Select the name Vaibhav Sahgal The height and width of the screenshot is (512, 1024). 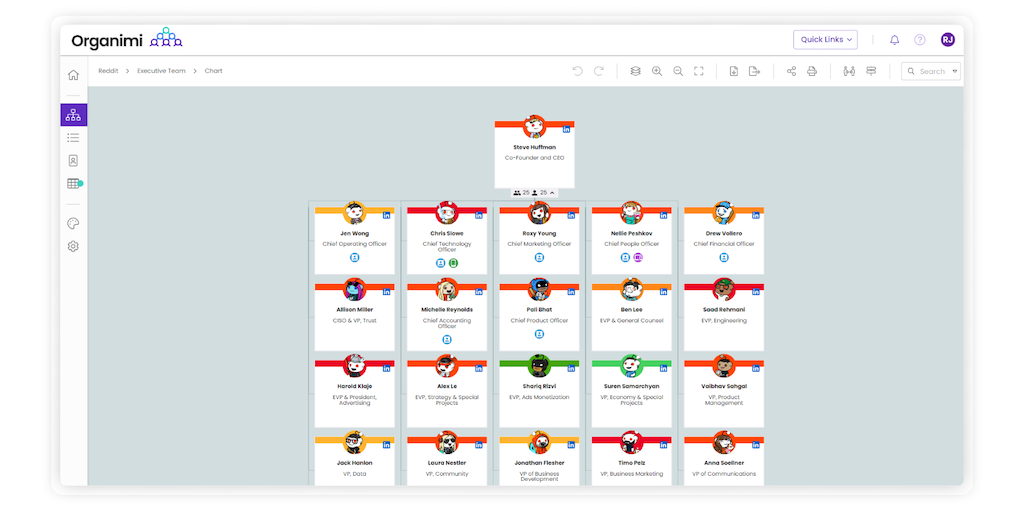tap(724, 386)
